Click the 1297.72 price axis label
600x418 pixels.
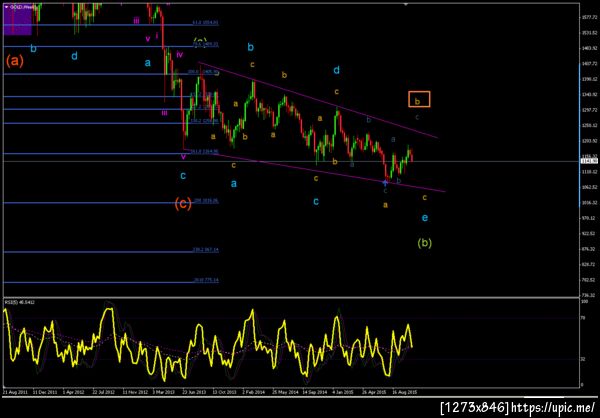click(x=589, y=109)
